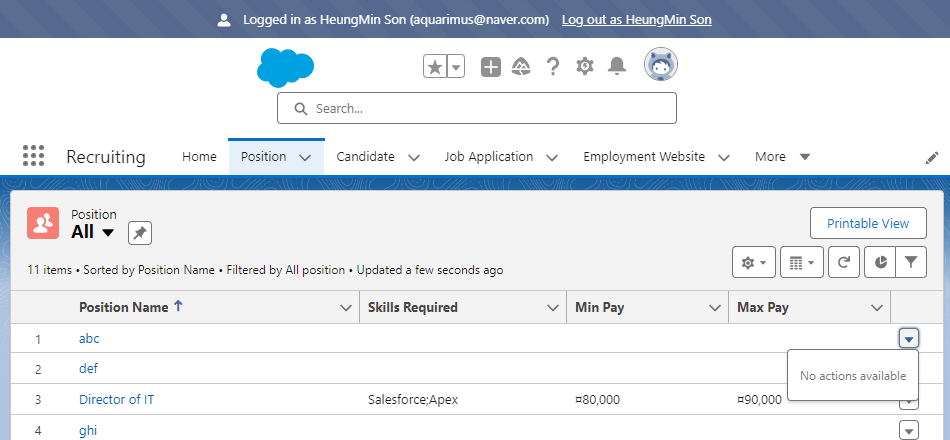Screen dimensions: 950x440
Task: Open the Notifications bell icon
Action: [x=617, y=66]
